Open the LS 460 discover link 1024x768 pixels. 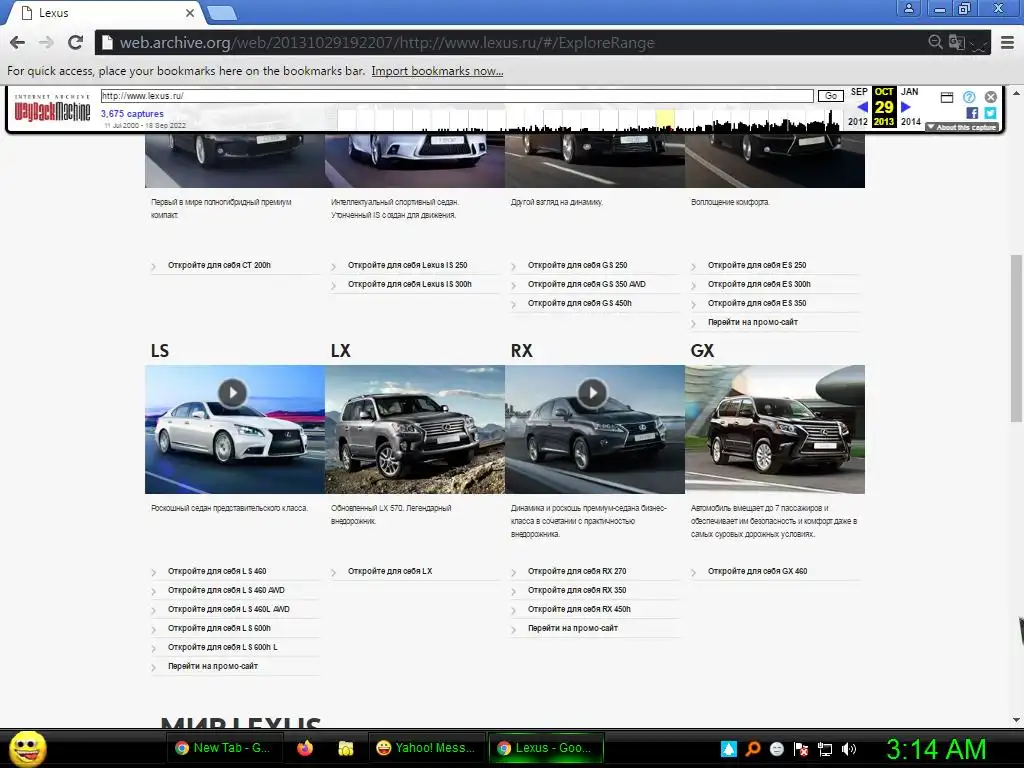217,571
